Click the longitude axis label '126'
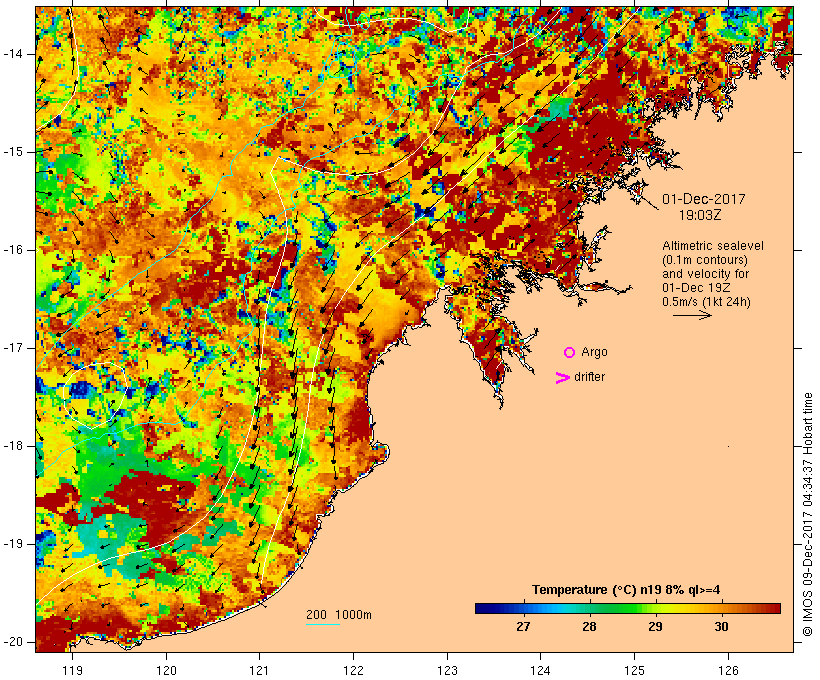Image resolution: width=820 pixels, height=680 pixels. (x=728, y=670)
